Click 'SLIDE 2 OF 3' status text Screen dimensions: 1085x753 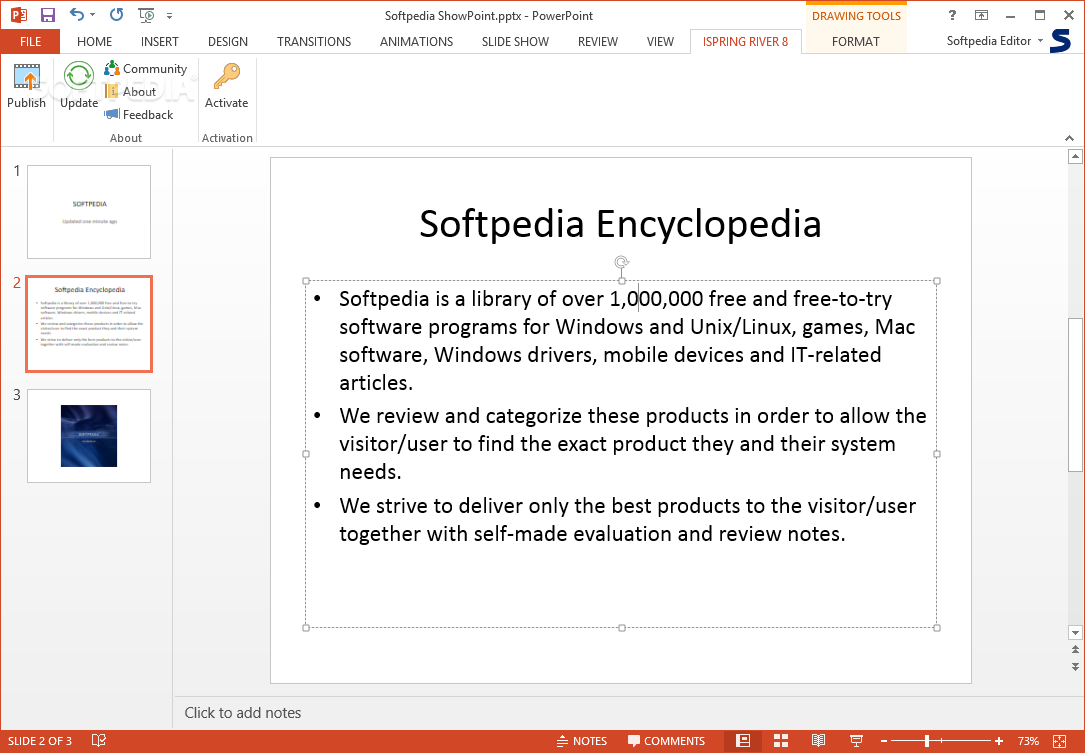tap(39, 741)
